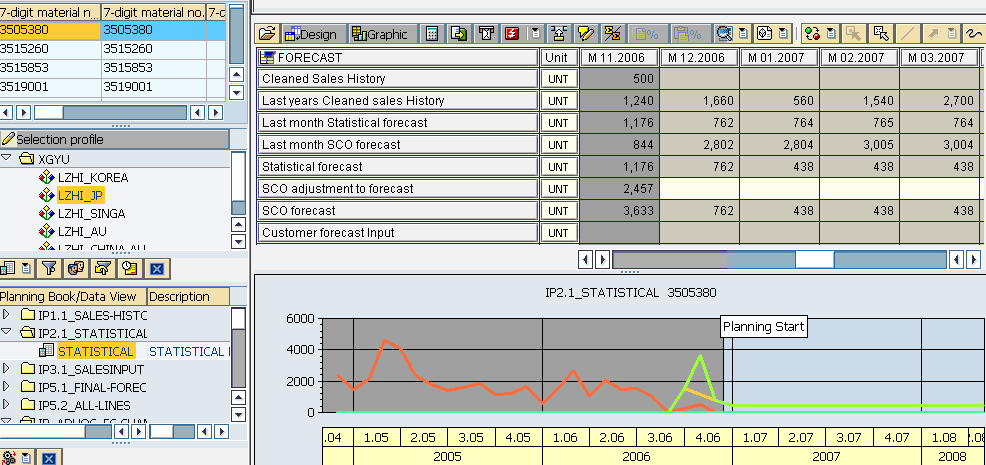Click the filter funnel icon in selection toolbar
The width and height of the screenshot is (986, 465).
point(50,268)
